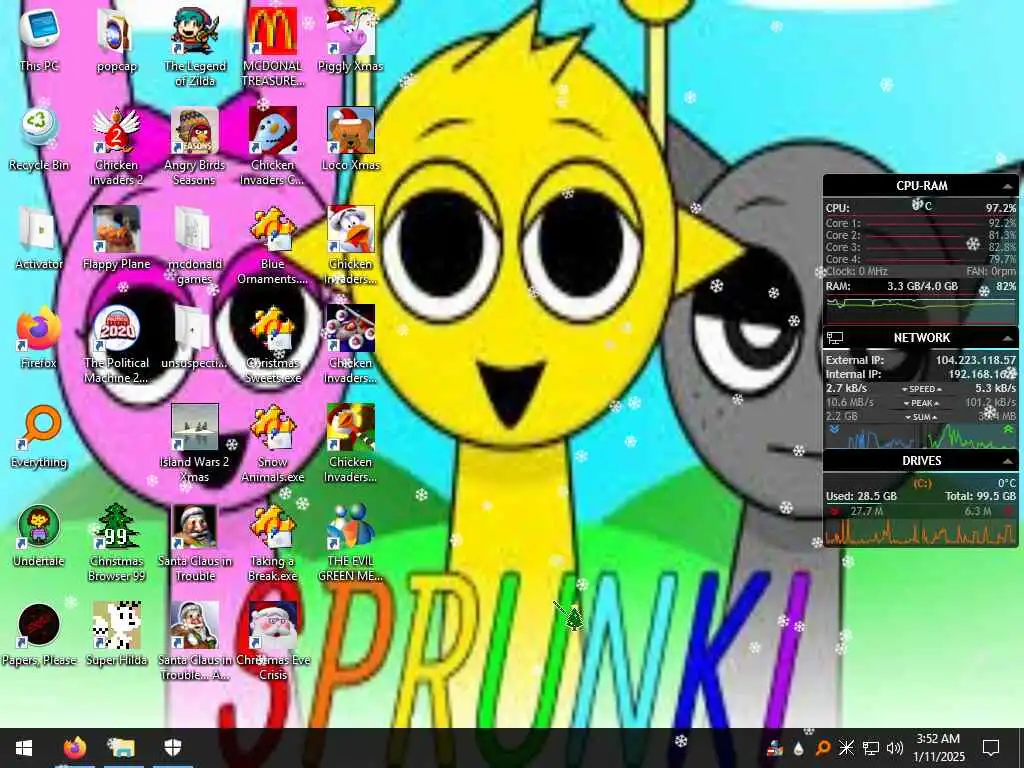This screenshot has height=768, width=1024.
Task: Click the orange drive activity graph
Action: click(921, 532)
